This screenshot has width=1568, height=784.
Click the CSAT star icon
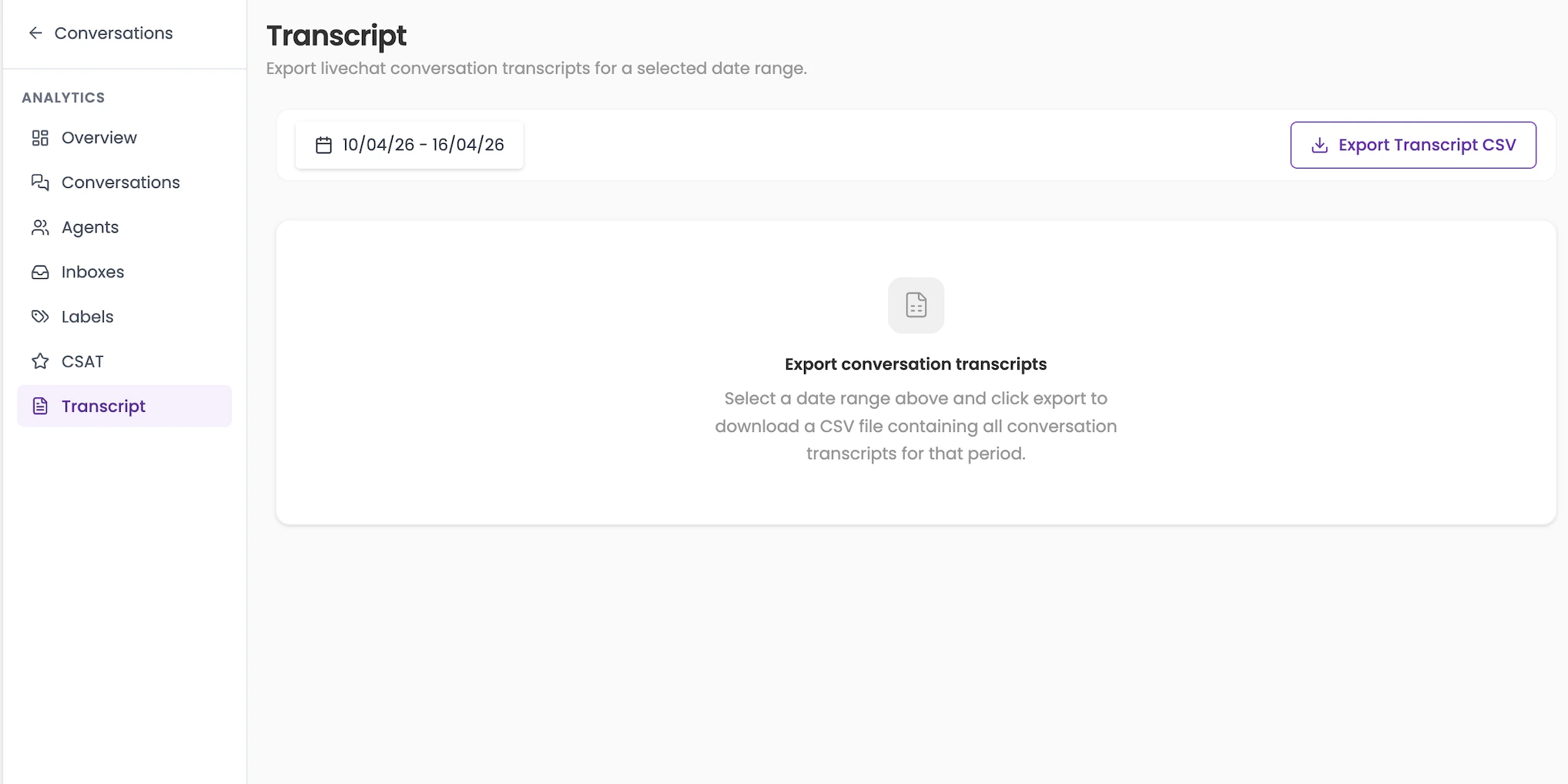click(x=40, y=361)
